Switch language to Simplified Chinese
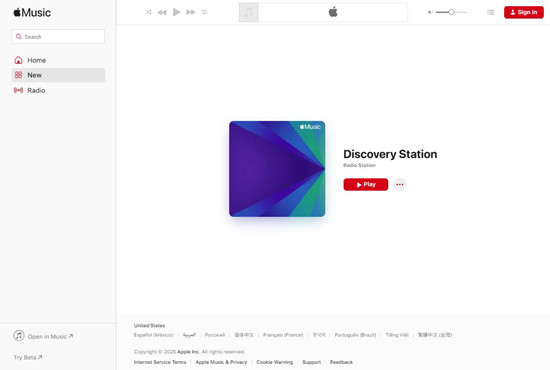This screenshot has width=550, height=370. [244, 335]
